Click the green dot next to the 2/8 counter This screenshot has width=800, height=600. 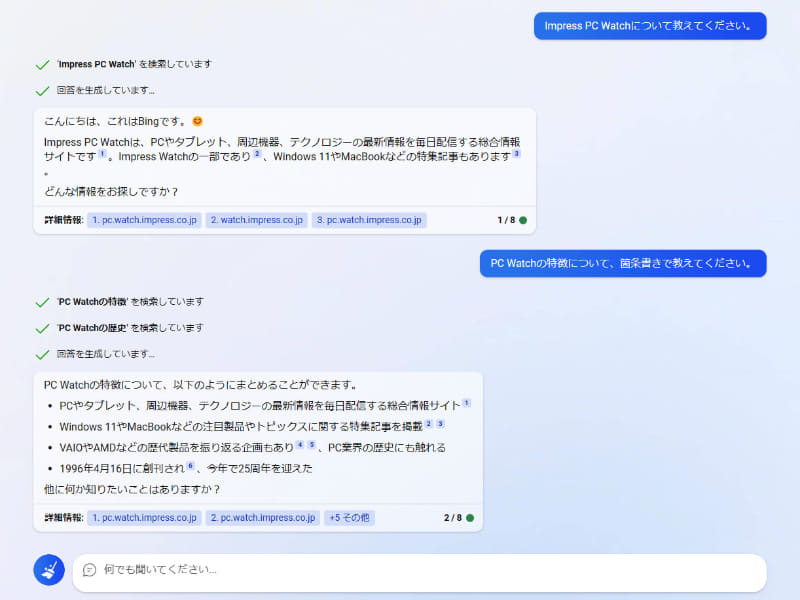[468, 518]
